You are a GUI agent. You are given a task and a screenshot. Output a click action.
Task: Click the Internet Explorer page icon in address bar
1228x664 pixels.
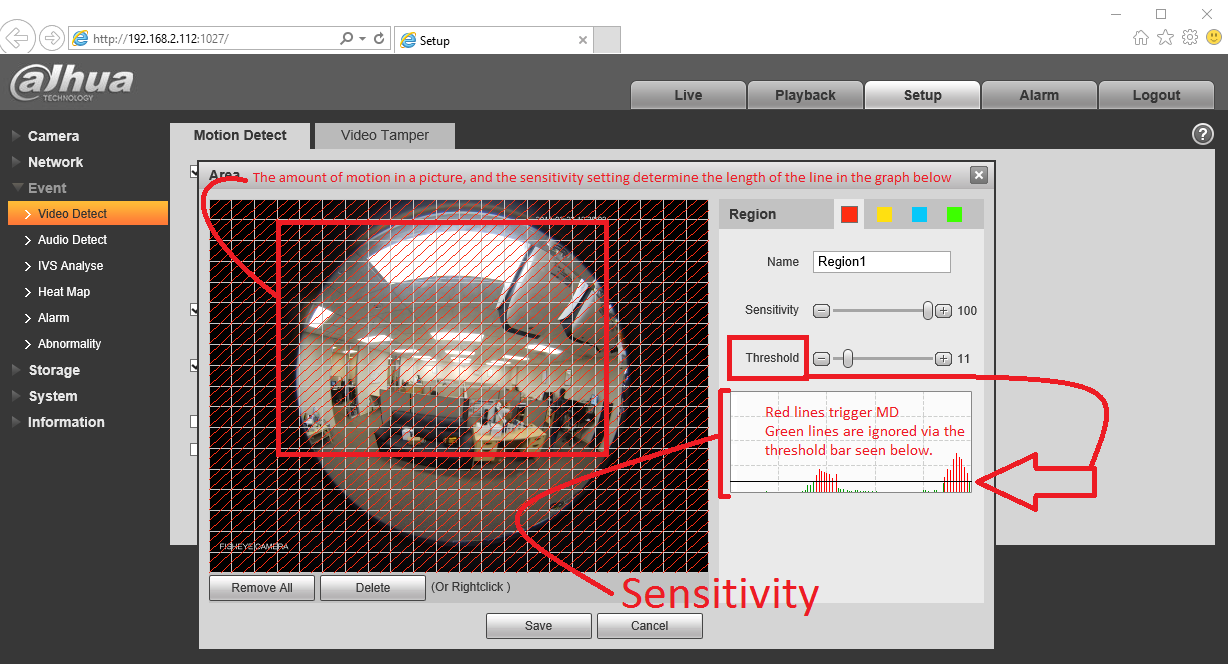click(80, 39)
